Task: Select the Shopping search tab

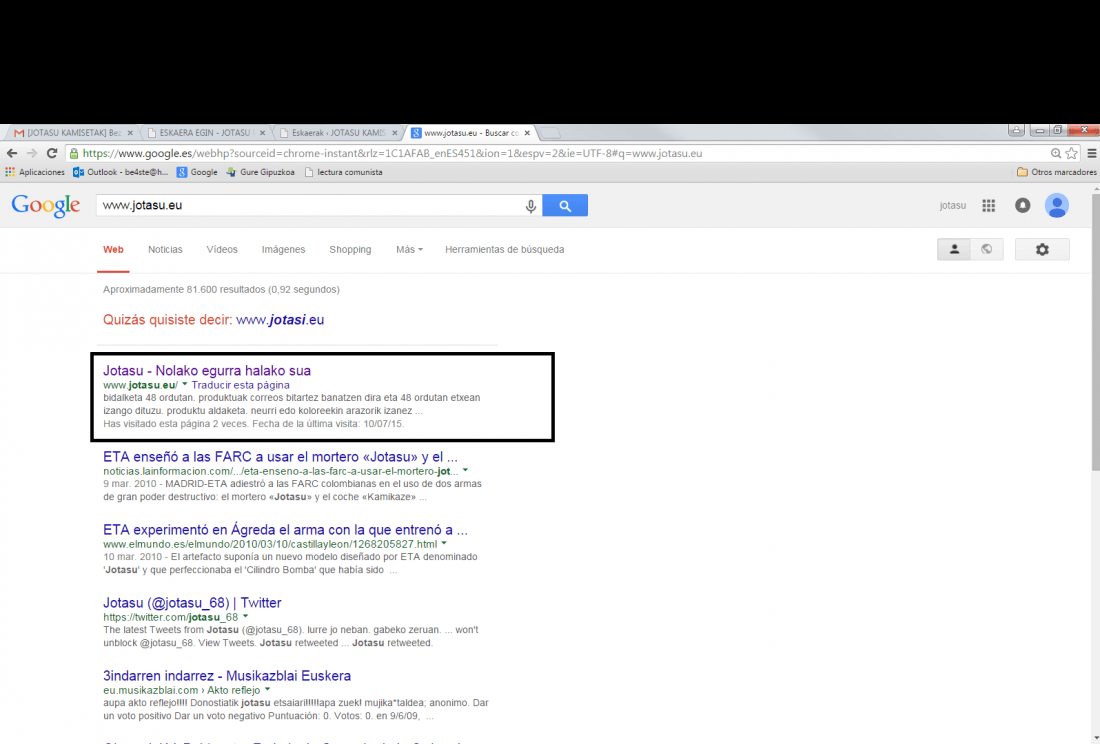Action: [350, 250]
